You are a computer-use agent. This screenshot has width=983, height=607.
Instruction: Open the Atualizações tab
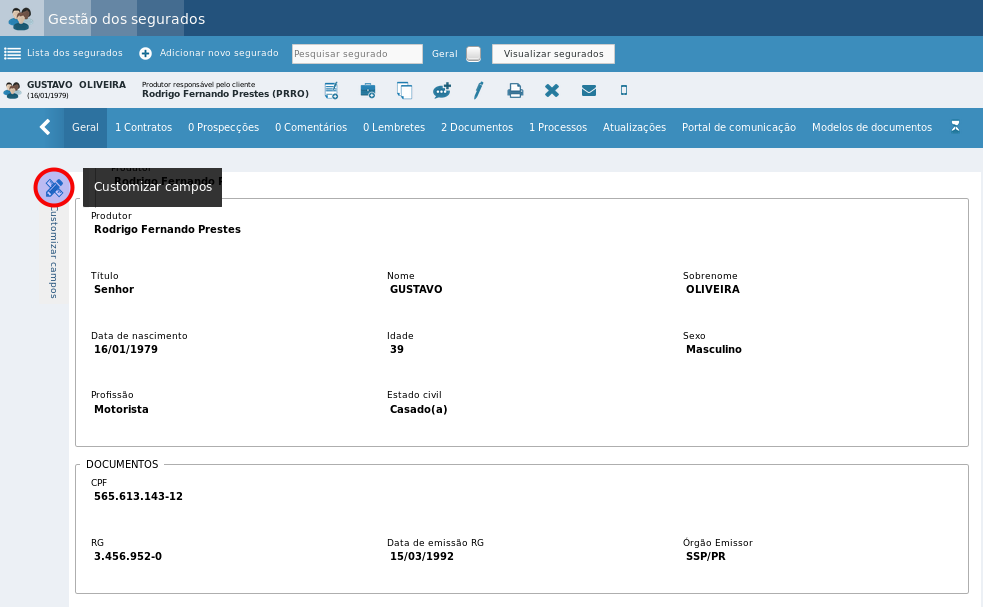pos(634,127)
